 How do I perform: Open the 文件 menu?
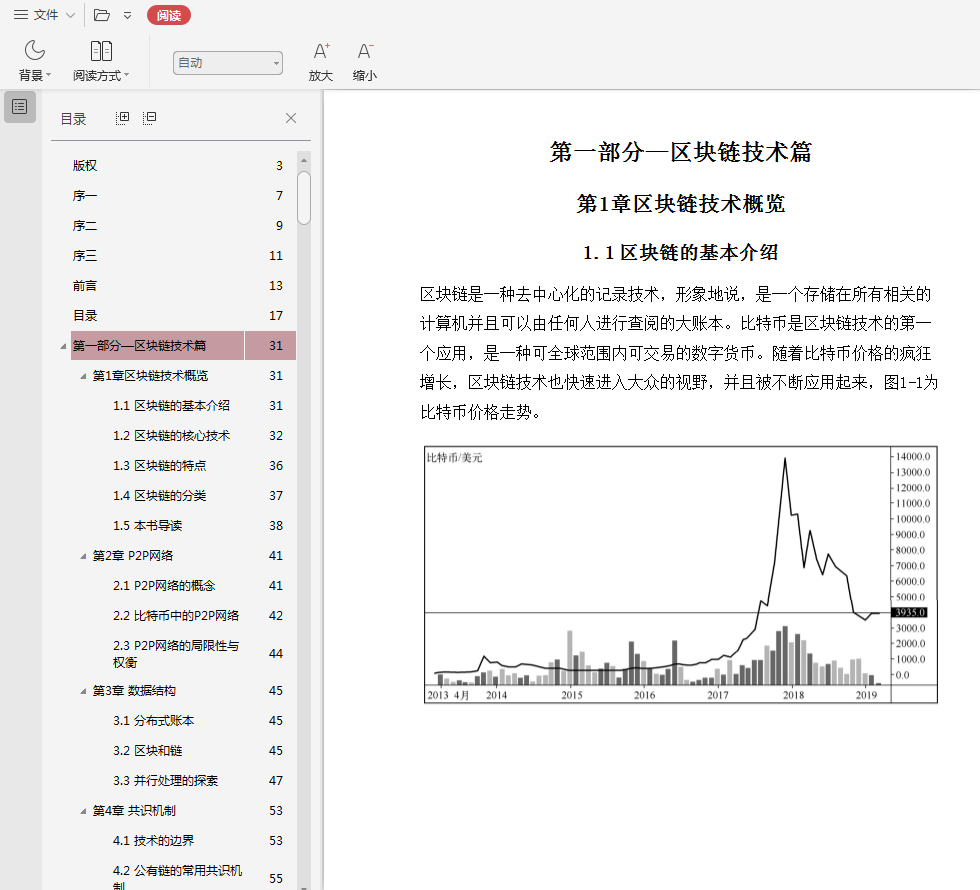click(44, 15)
